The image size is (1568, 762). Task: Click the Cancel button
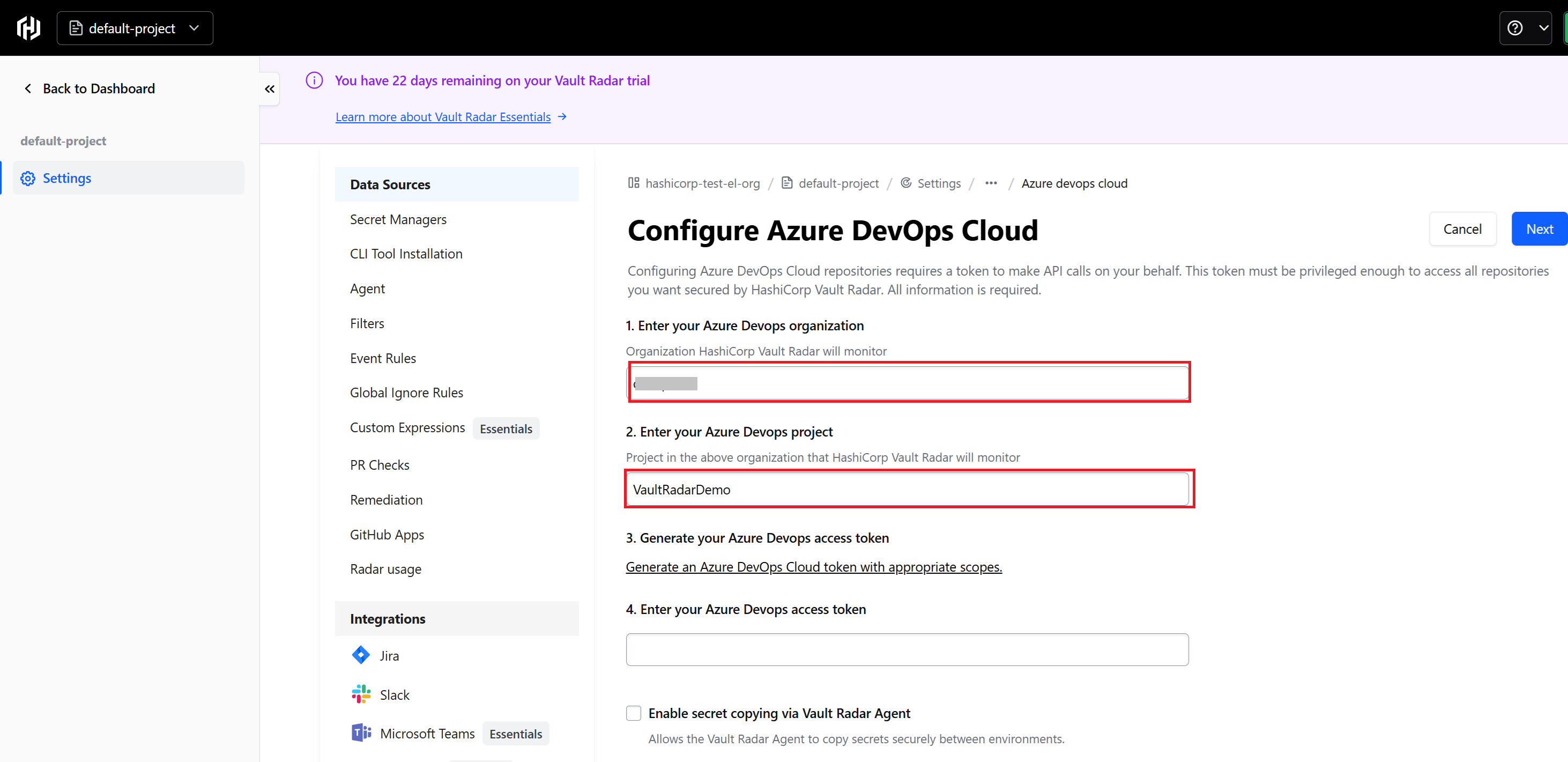tap(1462, 229)
